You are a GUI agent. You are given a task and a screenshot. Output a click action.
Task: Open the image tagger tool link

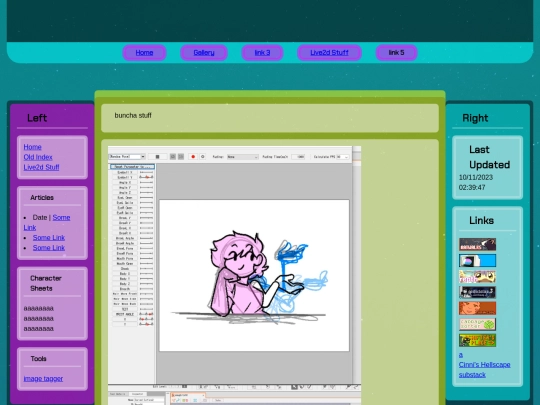[43, 378]
